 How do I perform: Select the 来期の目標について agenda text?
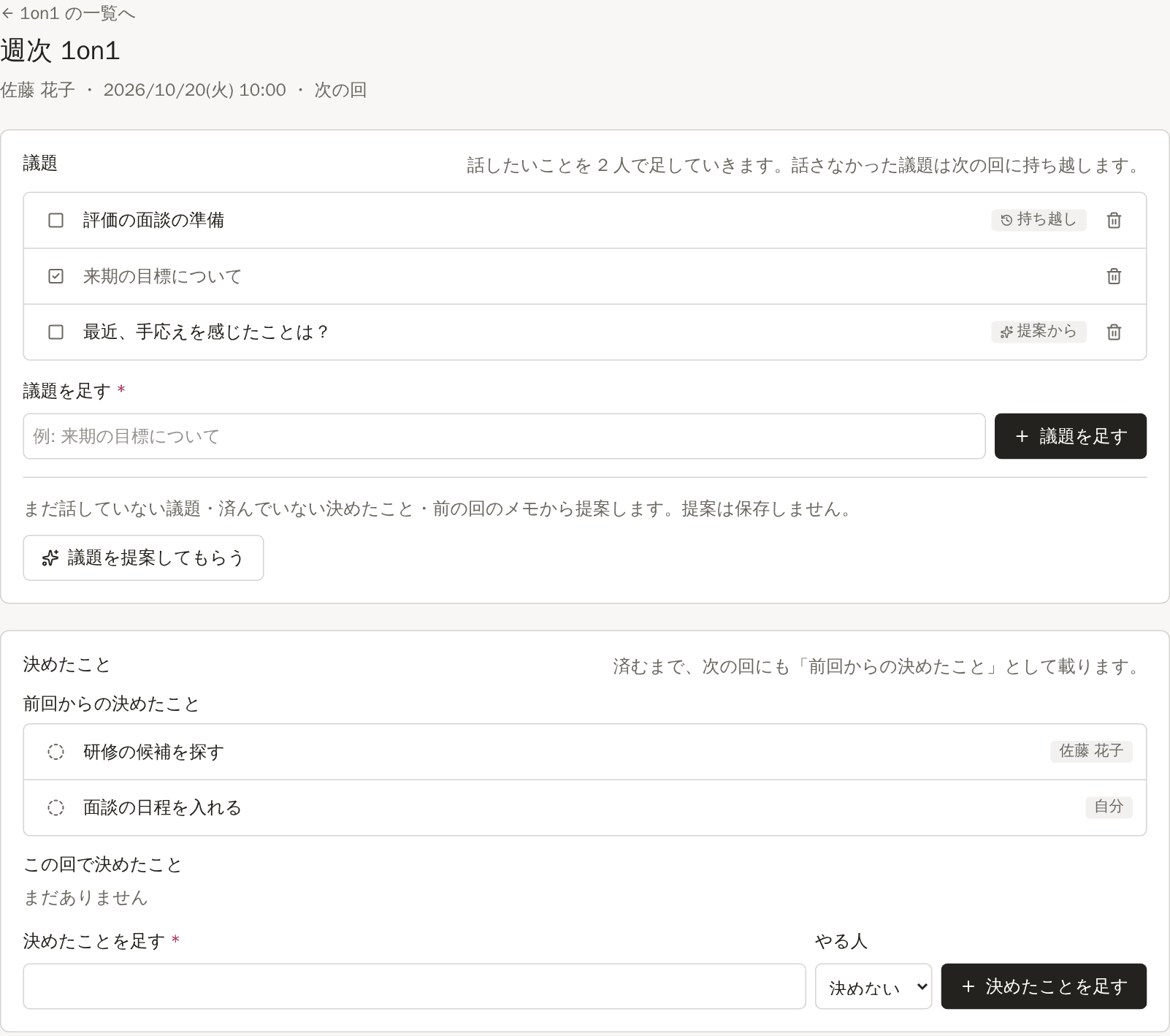tap(162, 276)
